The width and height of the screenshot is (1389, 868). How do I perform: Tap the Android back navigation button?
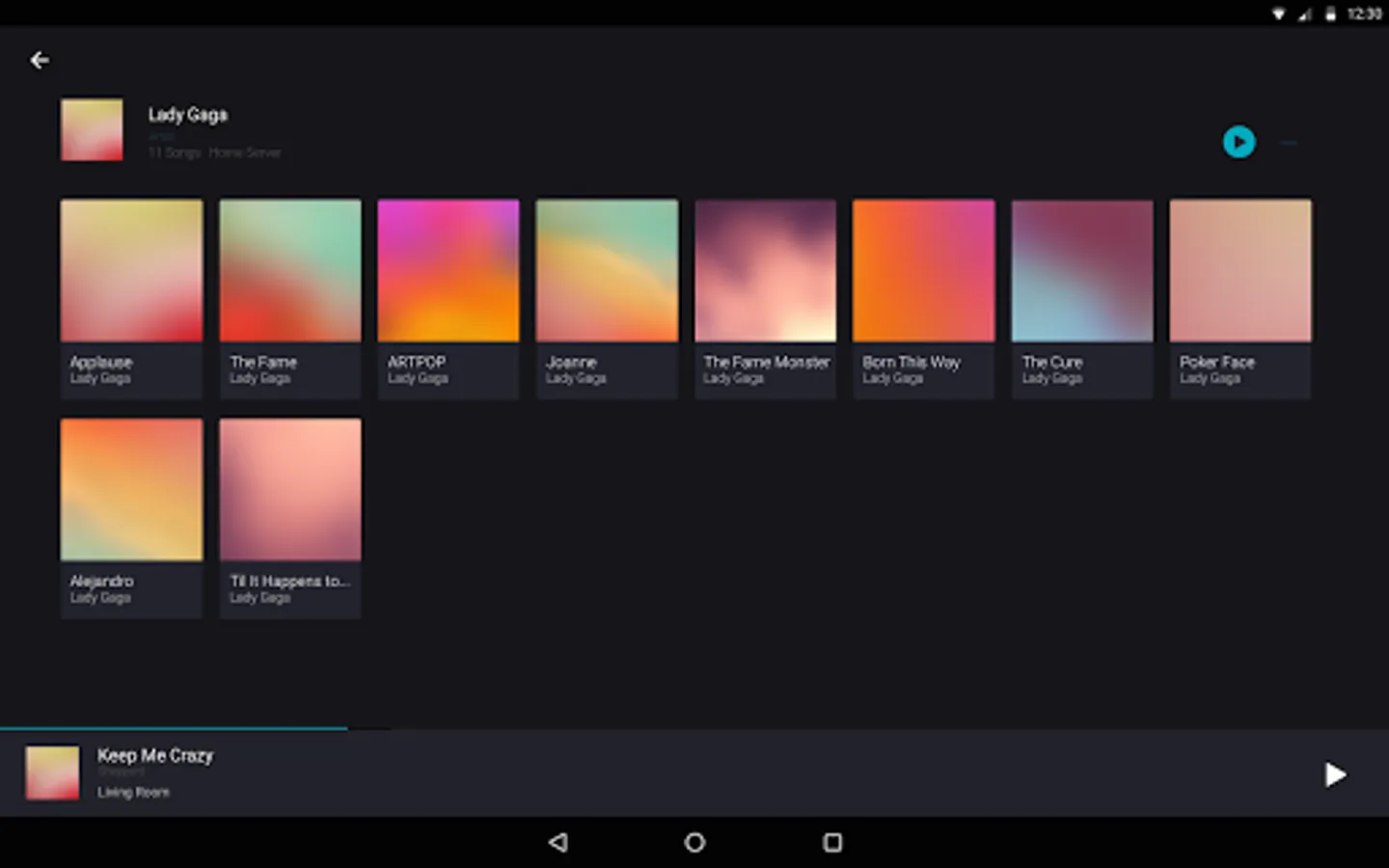coord(558,842)
